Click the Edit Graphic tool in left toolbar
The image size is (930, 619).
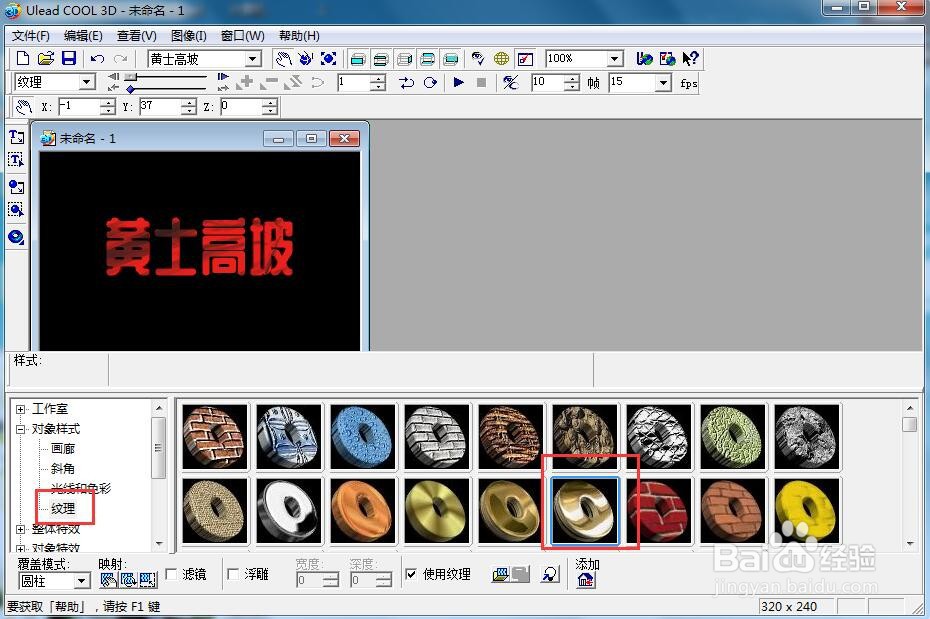pos(16,209)
